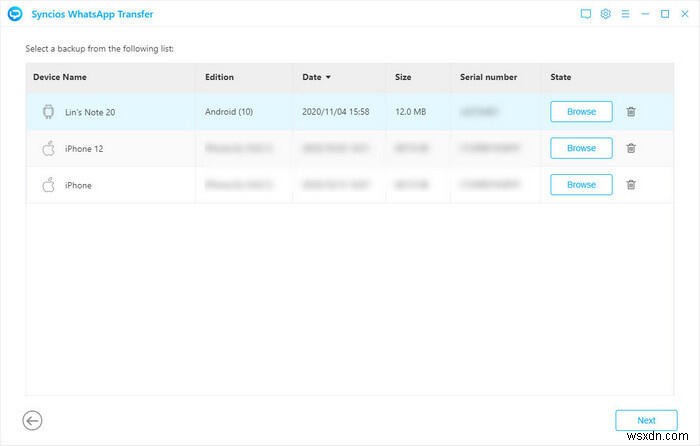Minimize the Syncios window
Image resolution: width=700 pixels, height=446 pixels.
[x=645, y=14]
